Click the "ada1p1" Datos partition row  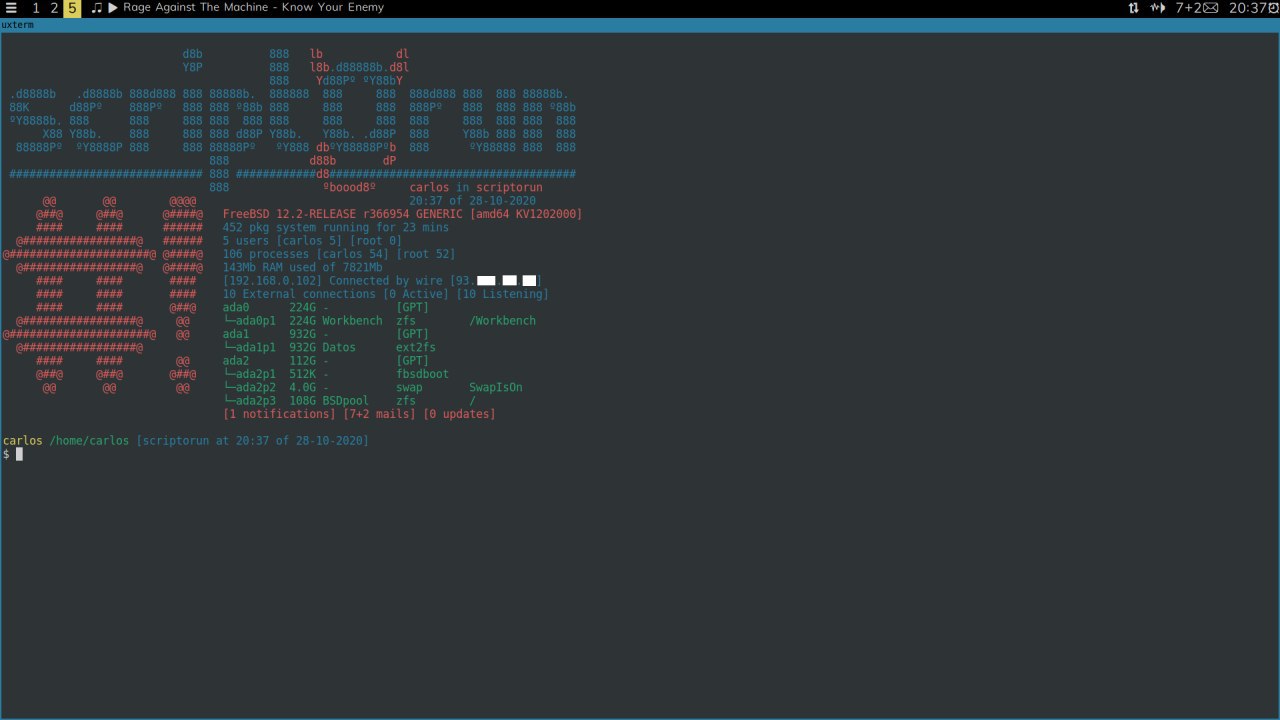point(329,348)
